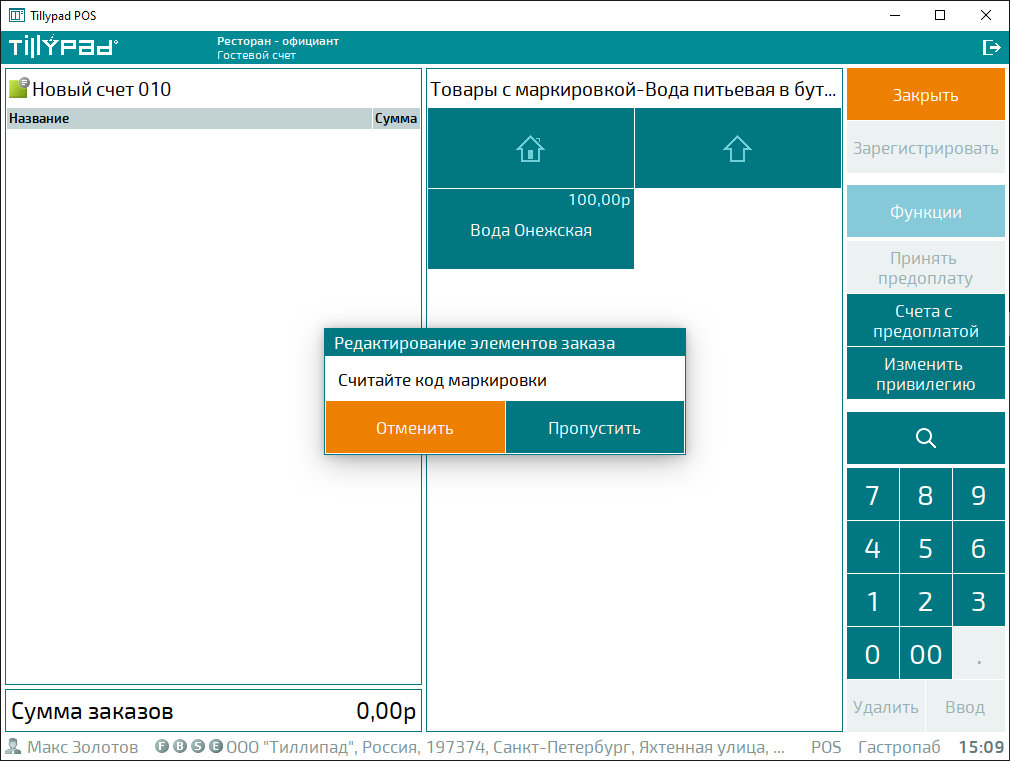The height and width of the screenshot is (761, 1010).
Task: Click the E status indicator icon
Action: [x=216, y=746]
